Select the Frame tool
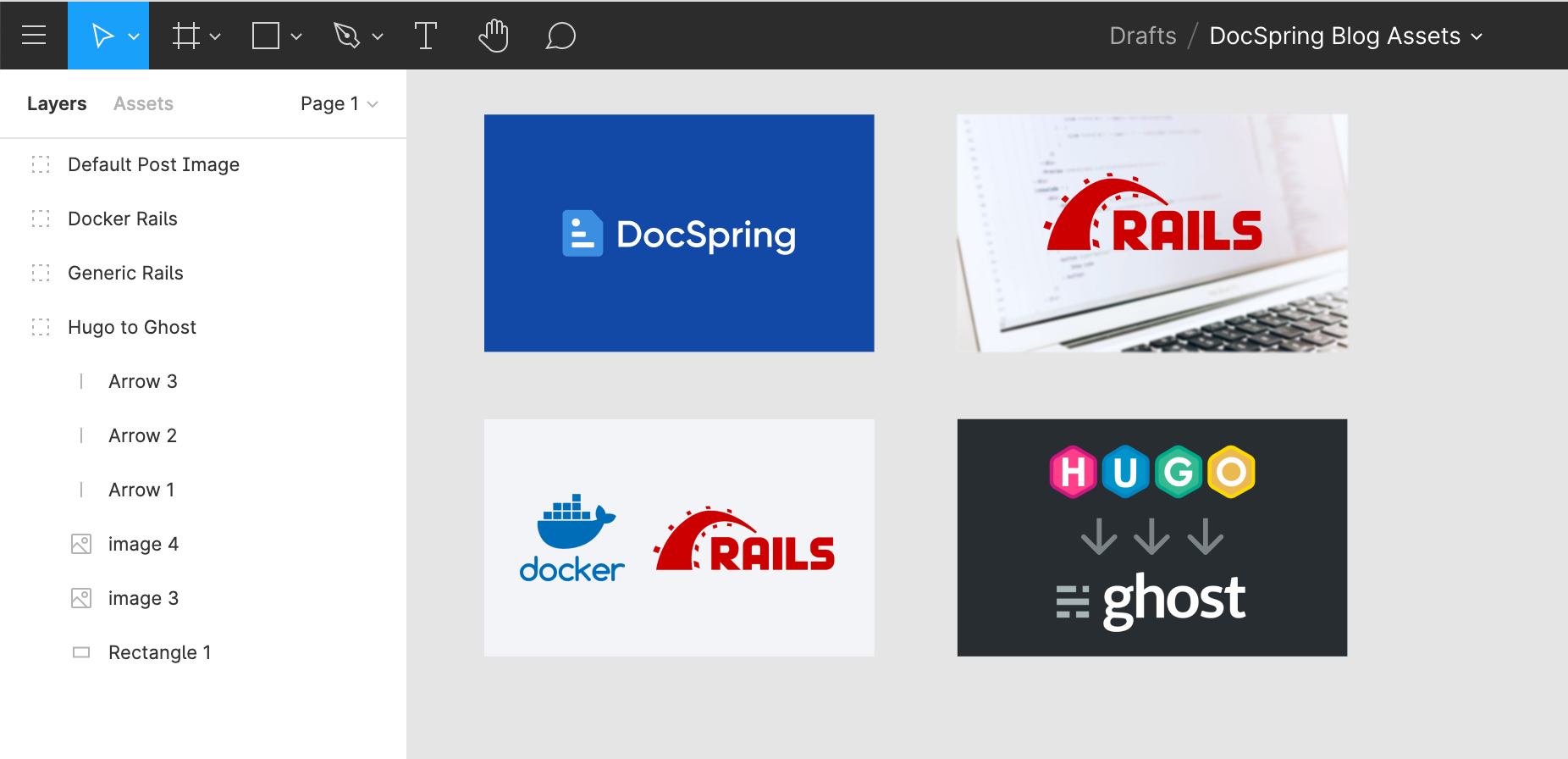This screenshot has height=759, width=1568. 185,36
